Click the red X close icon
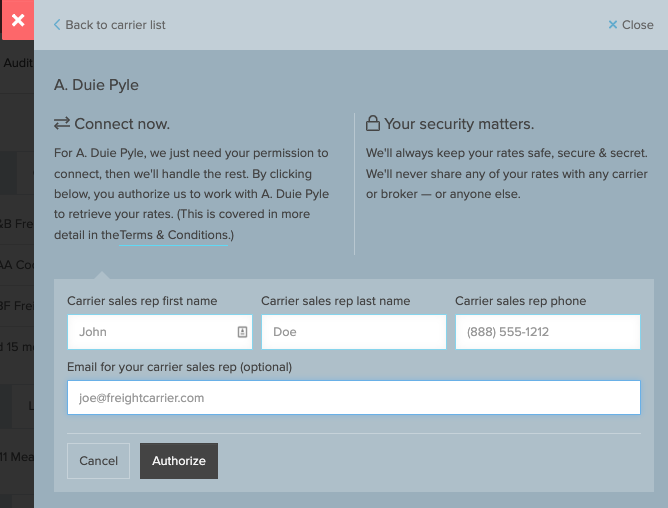668x508 pixels. point(18,20)
